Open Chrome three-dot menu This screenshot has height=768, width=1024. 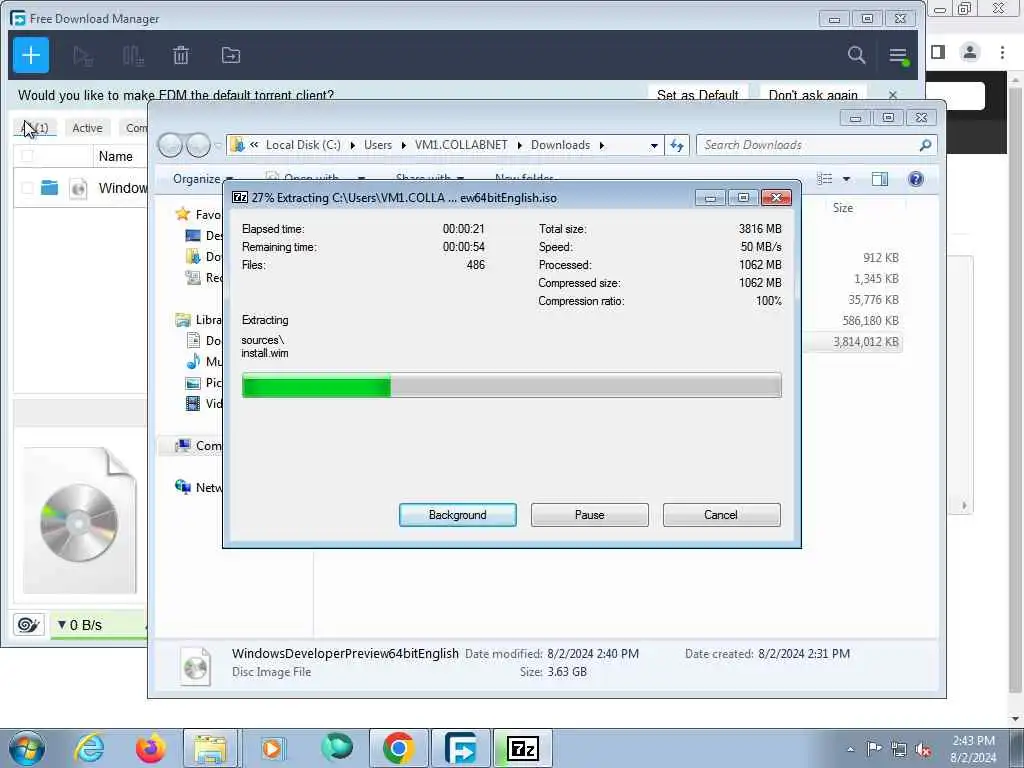(1002, 52)
